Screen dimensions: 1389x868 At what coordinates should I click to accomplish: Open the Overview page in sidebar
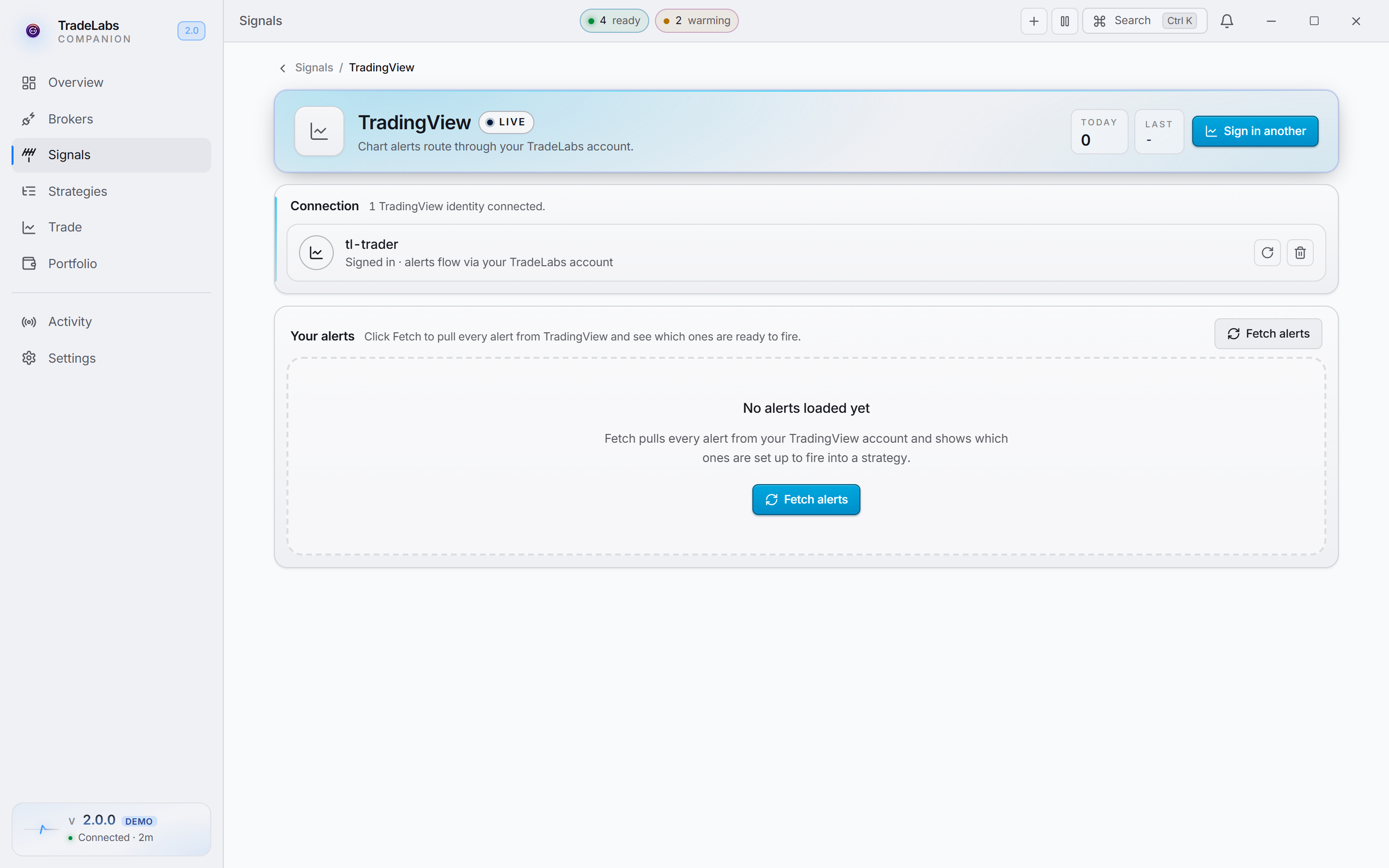tap(111, 82)
